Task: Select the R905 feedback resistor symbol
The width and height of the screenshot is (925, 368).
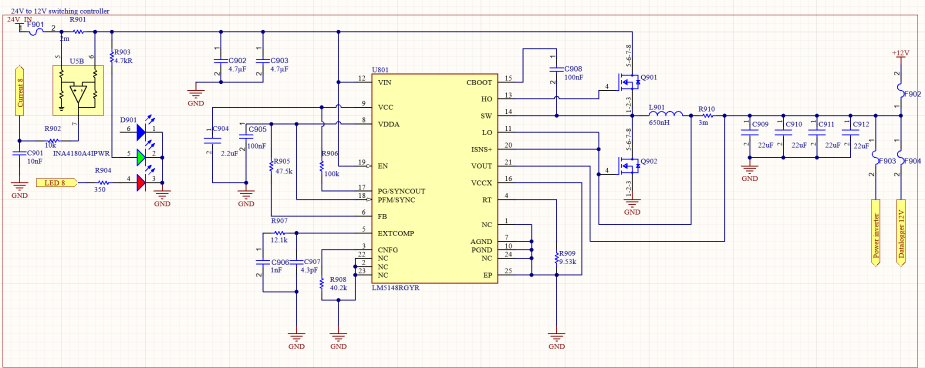Action: 271,166
